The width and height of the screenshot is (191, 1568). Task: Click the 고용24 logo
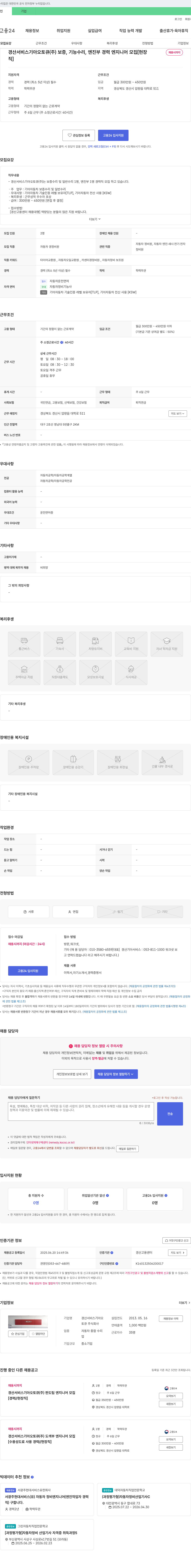coord(7,30)
